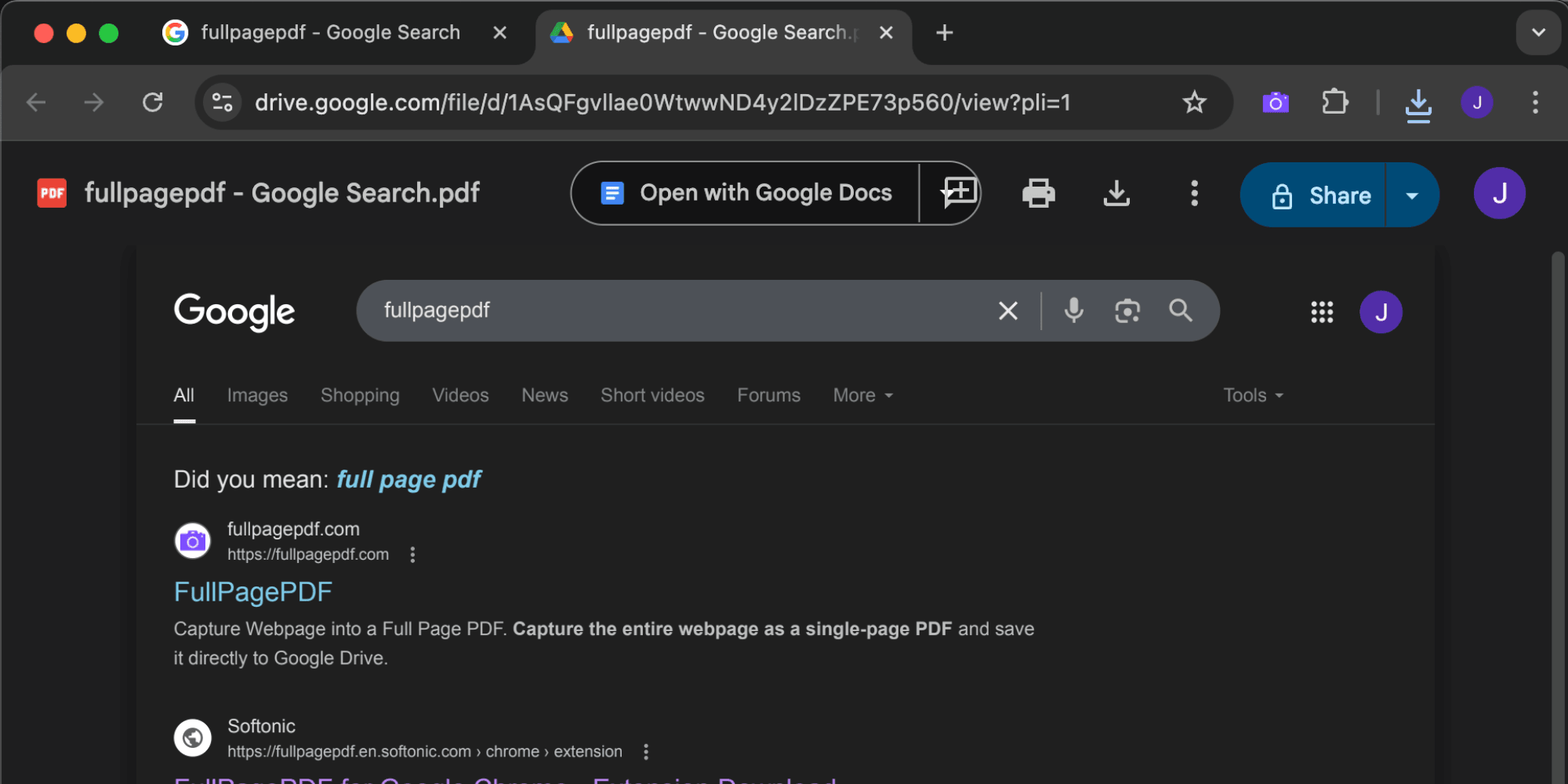Close the fullpagepdf Google Search tab
Image resolution: width=1568 pixels, height=784 pixels.
pyautogui.click(x=499, y=32)
